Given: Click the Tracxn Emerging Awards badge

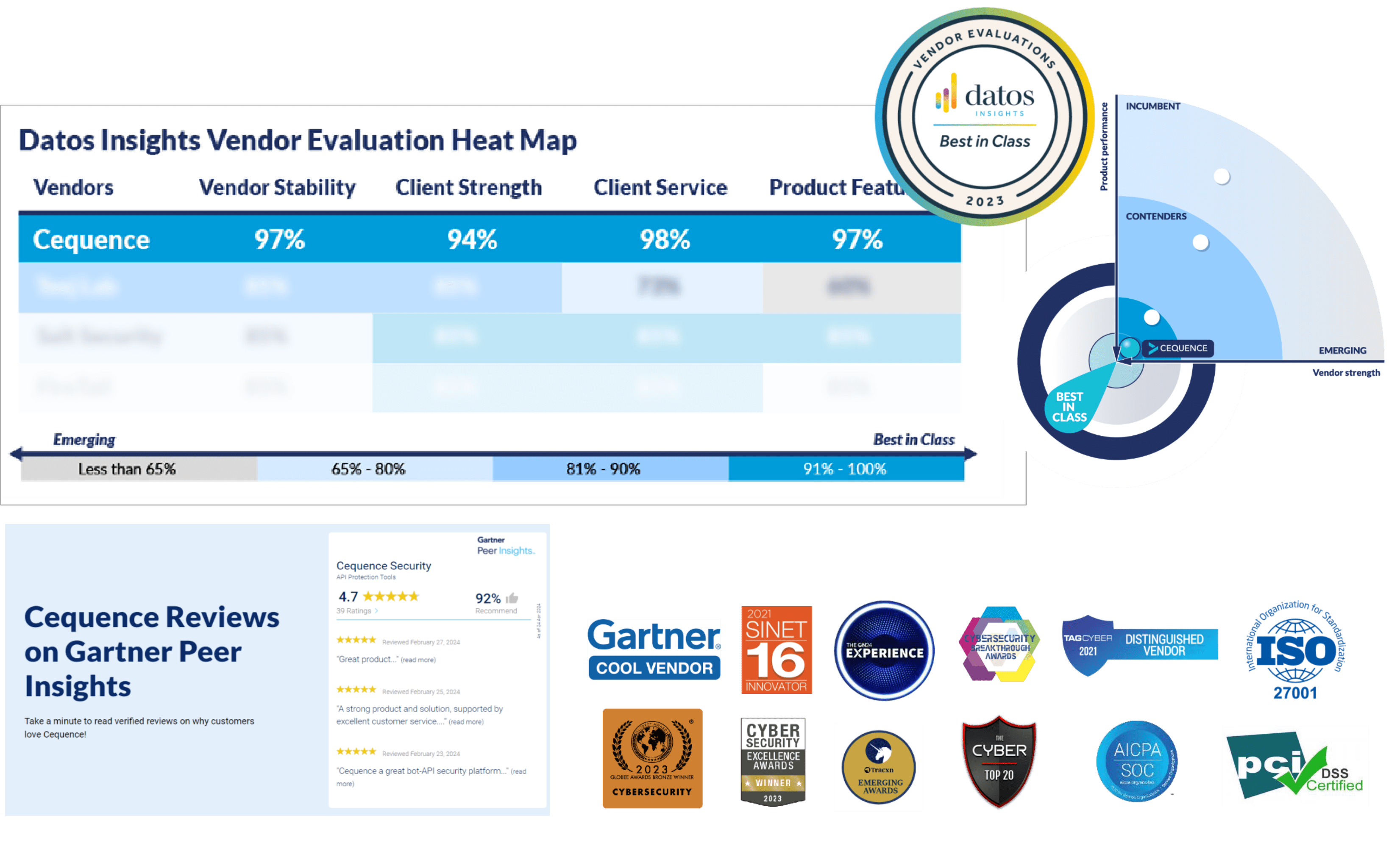Looking at the screenshot, I should click(x=878, y=768).
